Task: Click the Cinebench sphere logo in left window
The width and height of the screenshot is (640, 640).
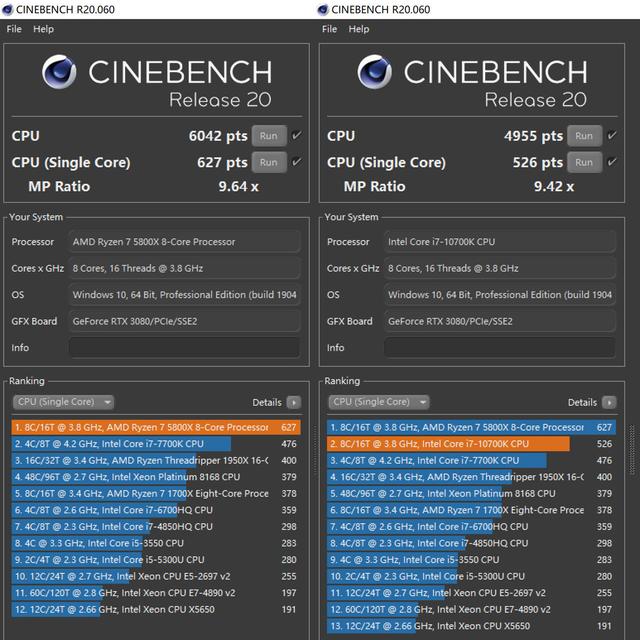Action: (59, 72)
